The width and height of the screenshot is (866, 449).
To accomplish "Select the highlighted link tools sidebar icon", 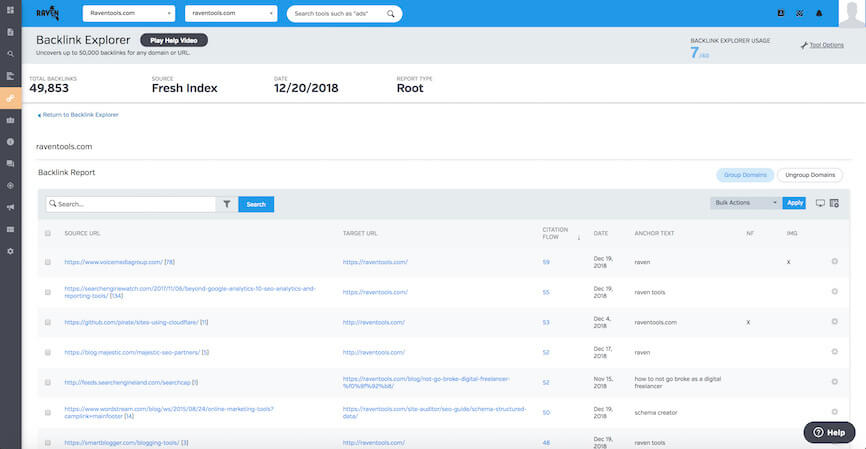I will point(10,98).
